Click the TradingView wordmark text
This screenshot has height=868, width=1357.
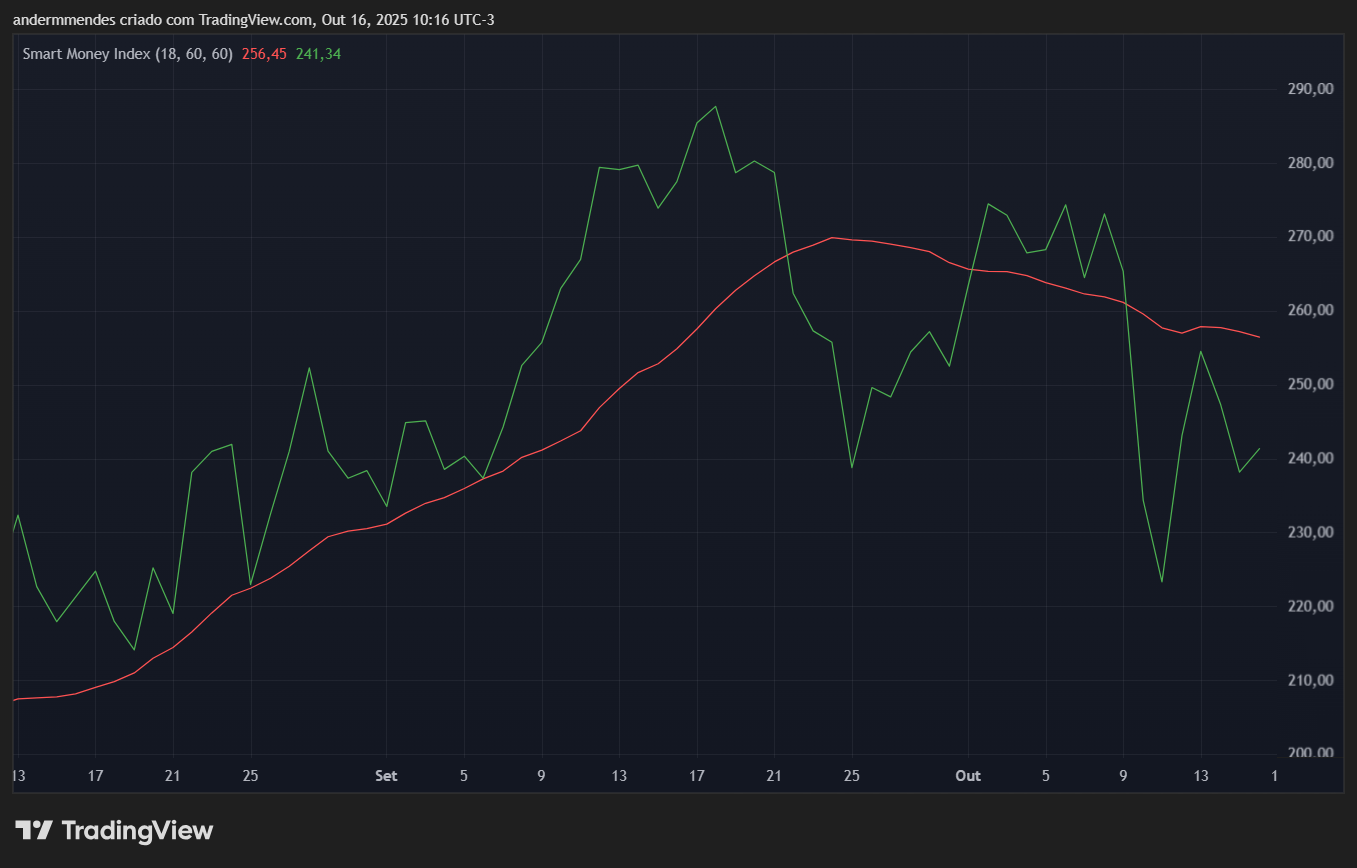click(137, 830)
